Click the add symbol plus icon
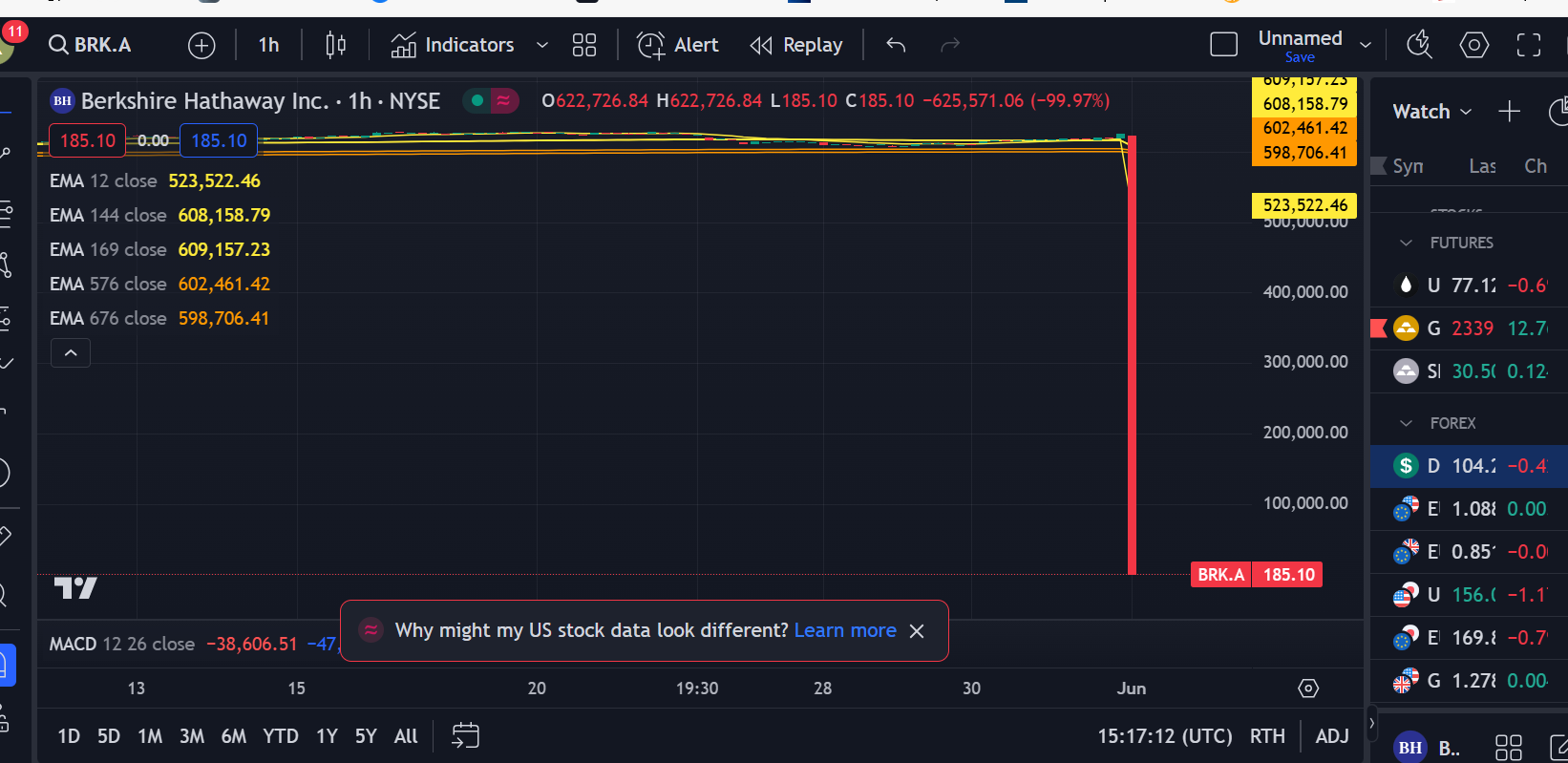The height and width of the screenshot is (763, 1568). (201, 45)
